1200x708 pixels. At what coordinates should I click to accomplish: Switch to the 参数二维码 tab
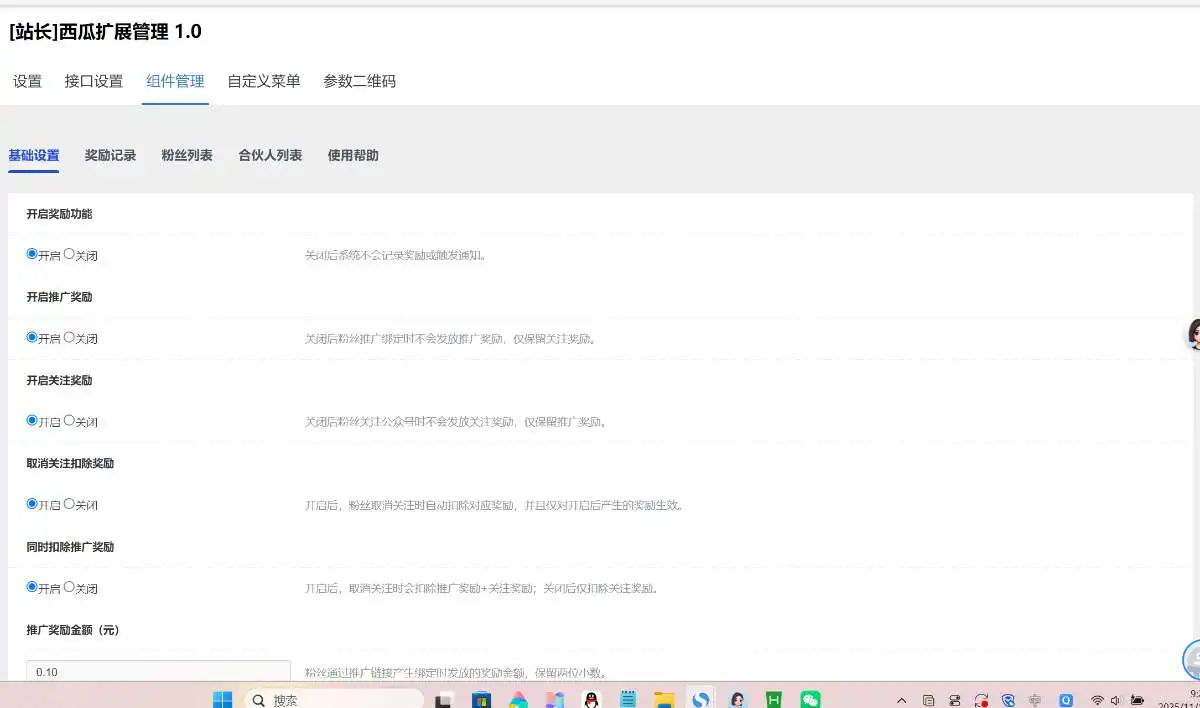360,82
